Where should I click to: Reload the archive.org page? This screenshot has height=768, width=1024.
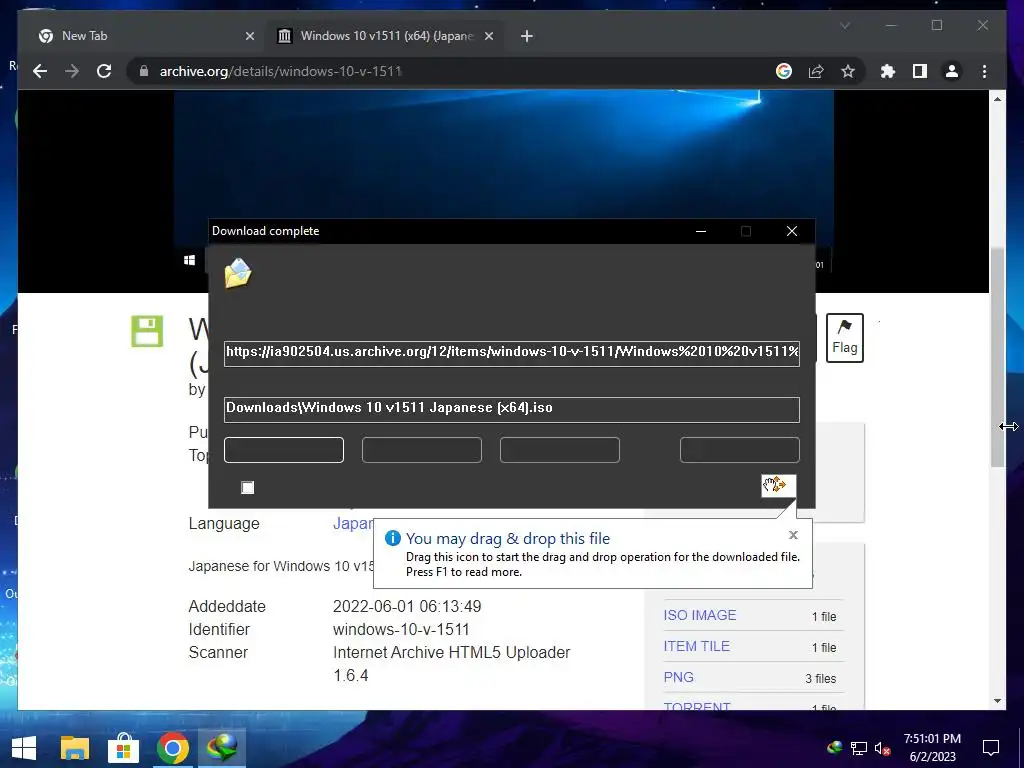(104, 71)
